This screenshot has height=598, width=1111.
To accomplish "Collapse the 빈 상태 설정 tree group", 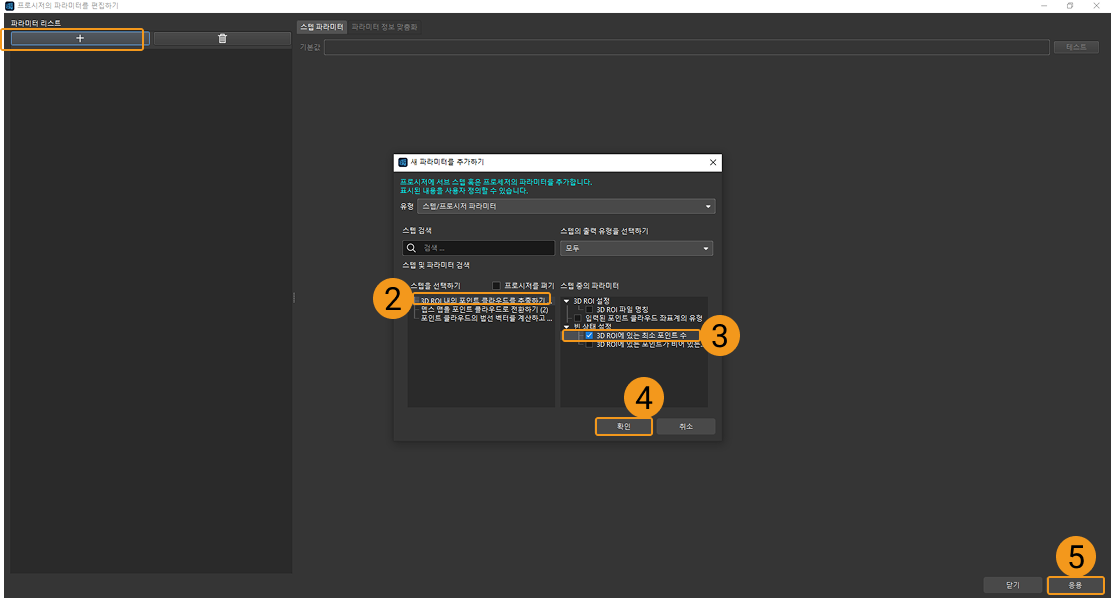I will tap(567, 327).
